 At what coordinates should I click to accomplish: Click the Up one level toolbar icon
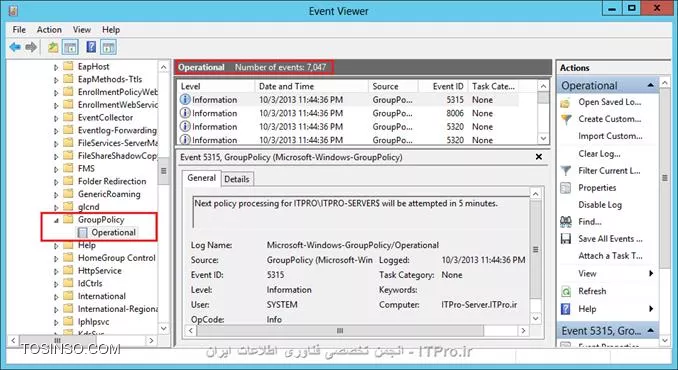[53, 47]
